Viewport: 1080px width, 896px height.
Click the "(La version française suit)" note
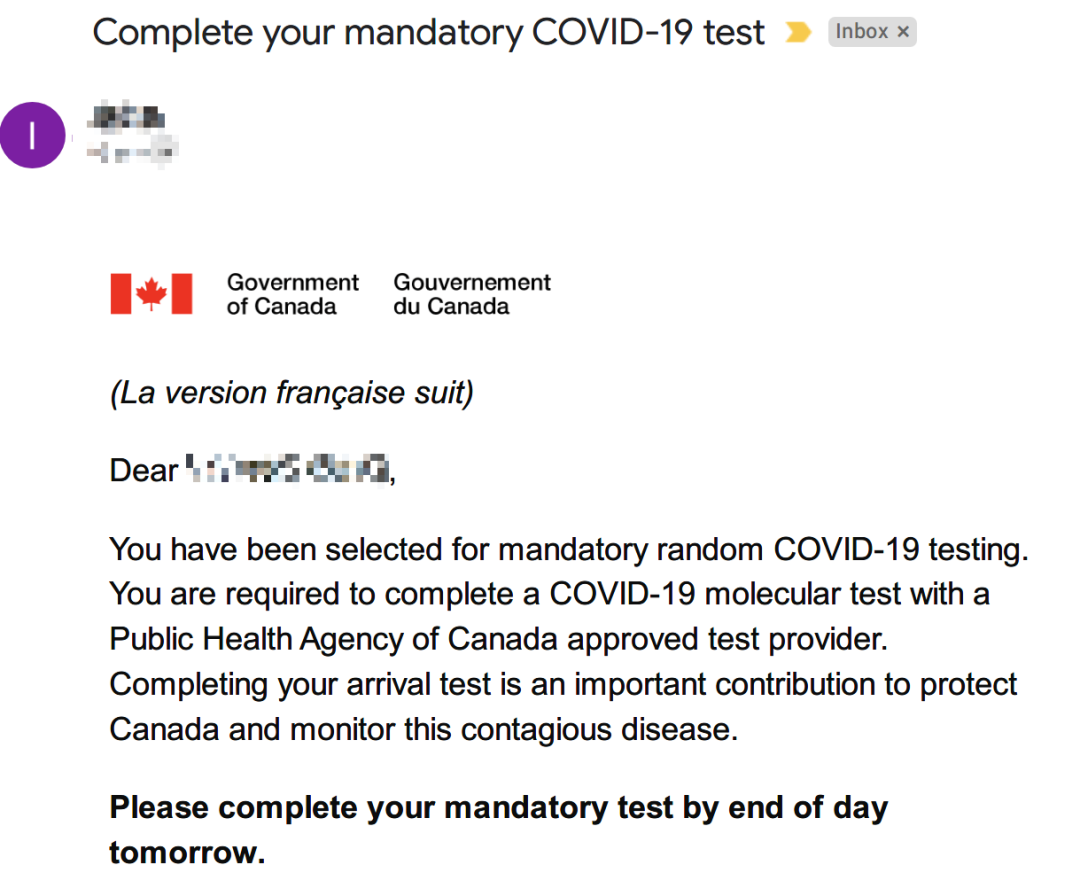pos(292,393)
